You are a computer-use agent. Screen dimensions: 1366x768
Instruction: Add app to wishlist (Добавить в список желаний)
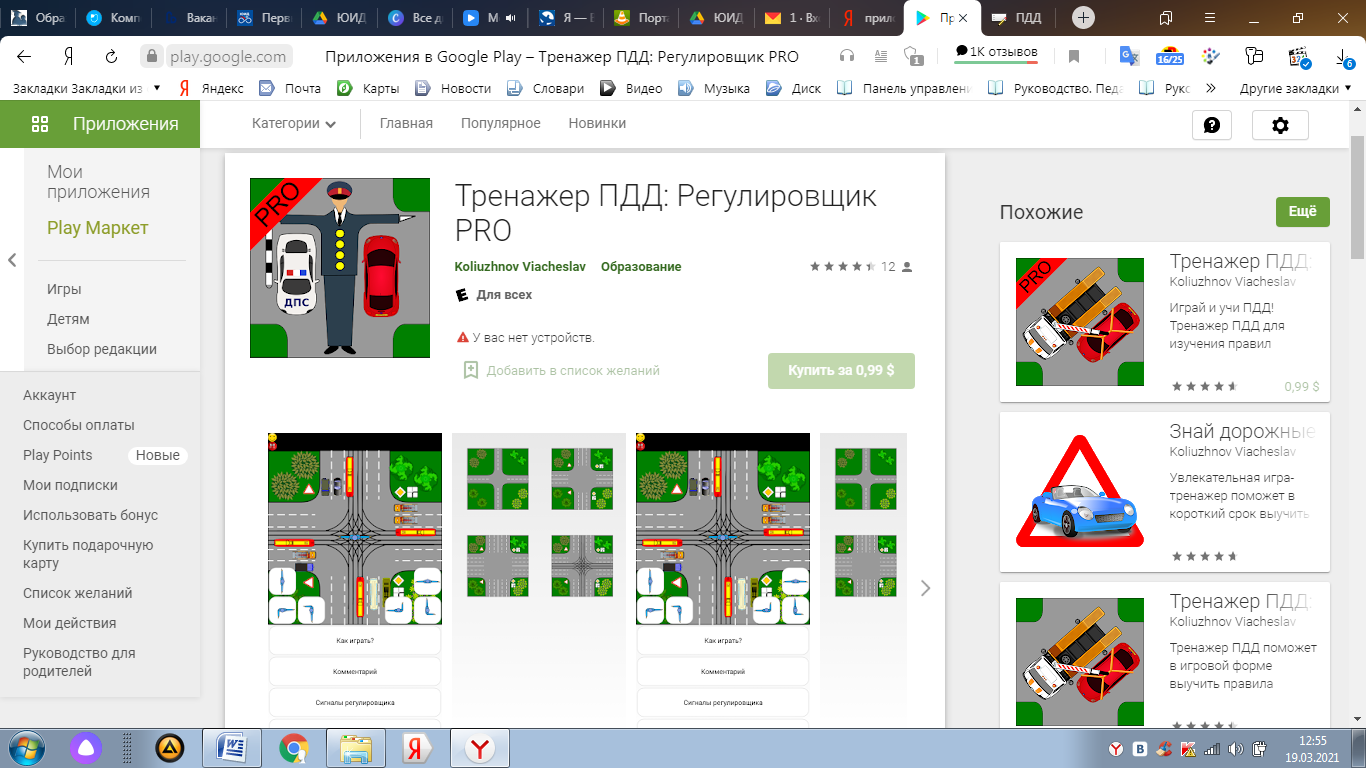click(x=561, y=370)
